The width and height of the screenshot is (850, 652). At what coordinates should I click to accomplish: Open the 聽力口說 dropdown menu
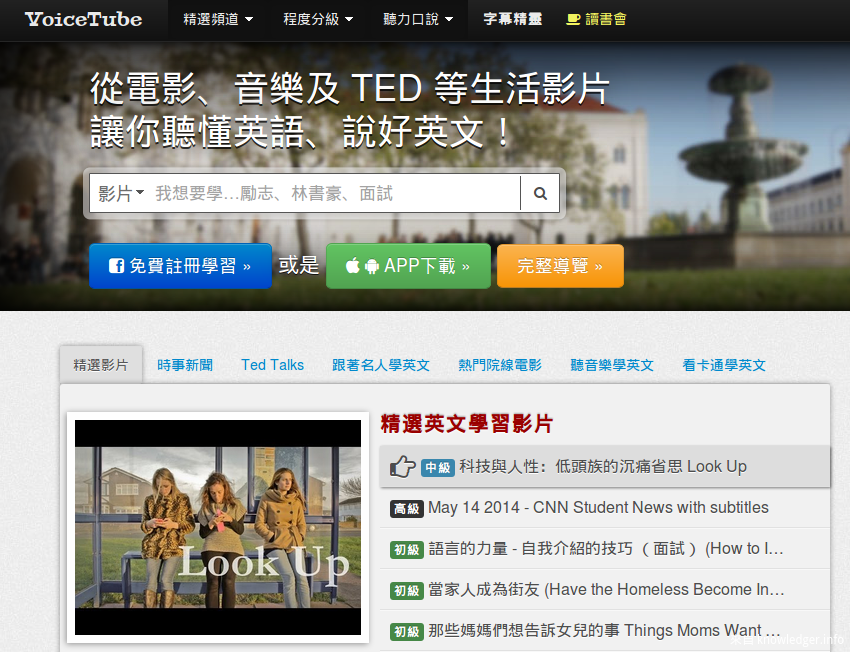pyautogui.click(x=418, y=19)
